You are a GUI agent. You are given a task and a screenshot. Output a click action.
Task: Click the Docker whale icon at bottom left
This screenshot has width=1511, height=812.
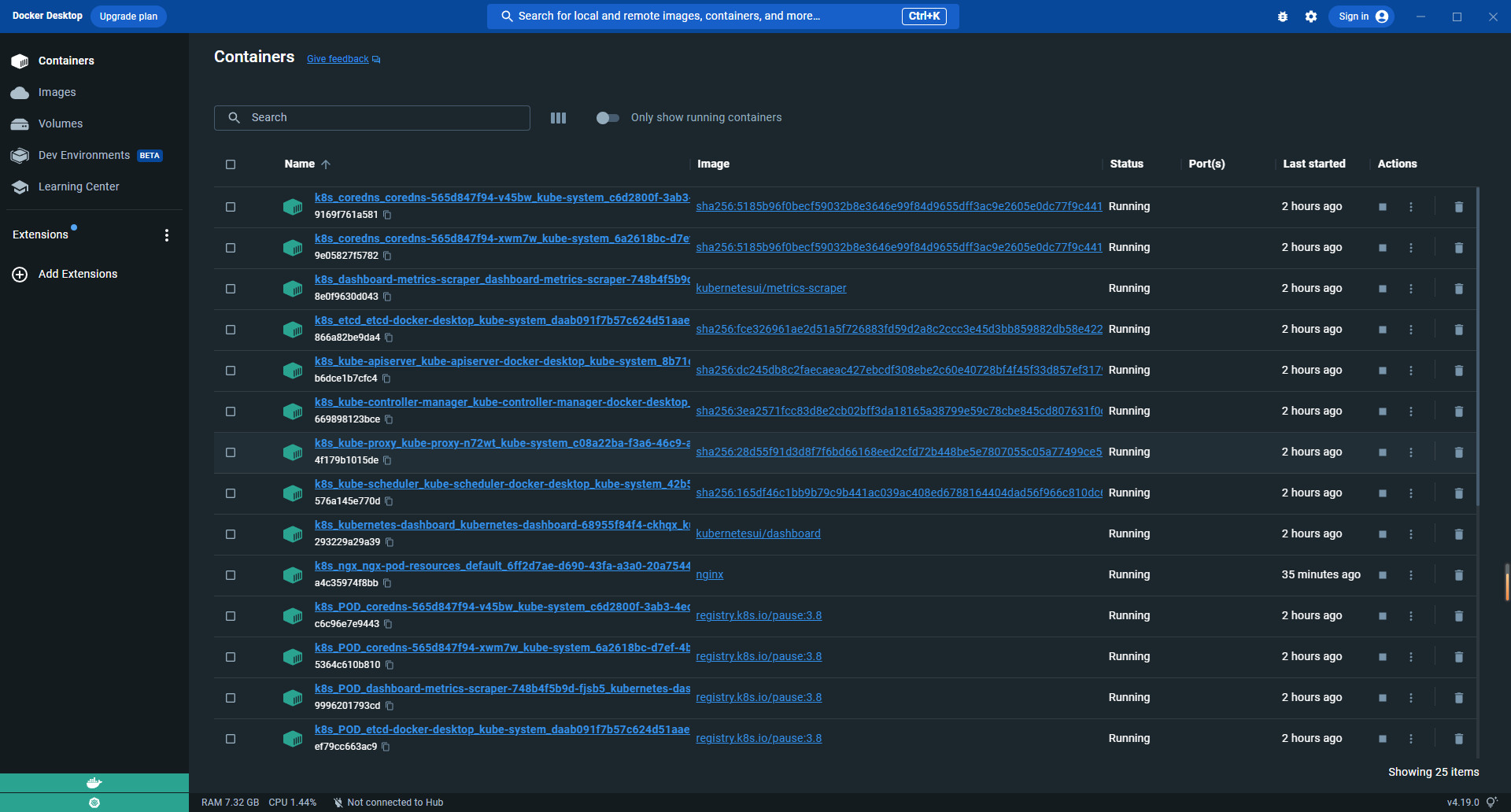pyautogui.click(x=94, y=783)
